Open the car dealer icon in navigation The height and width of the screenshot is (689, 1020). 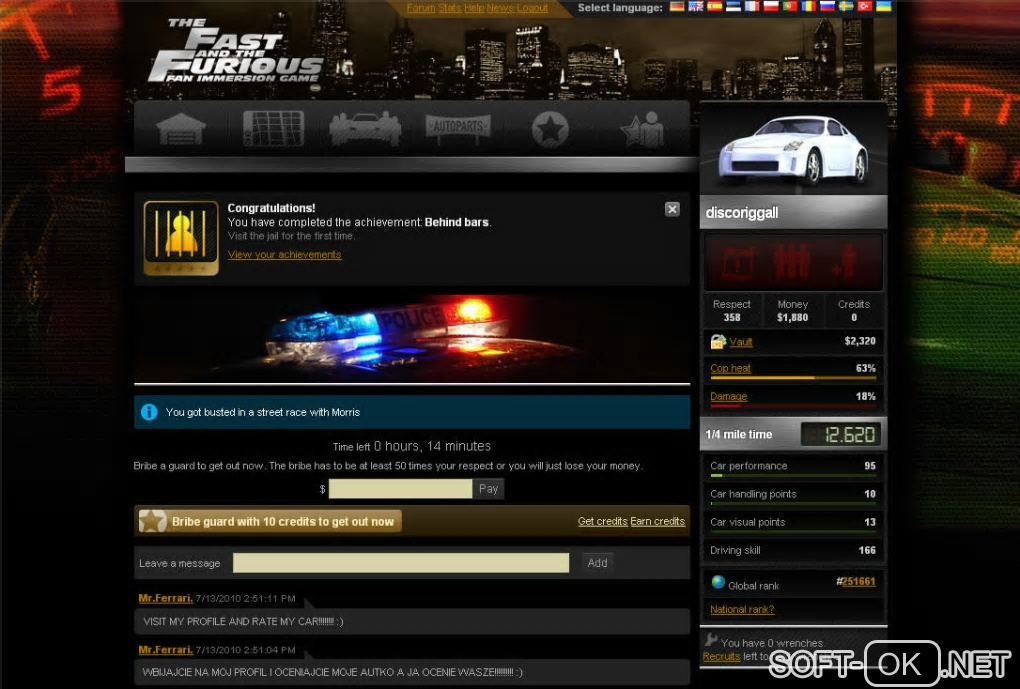coord(365,129)
